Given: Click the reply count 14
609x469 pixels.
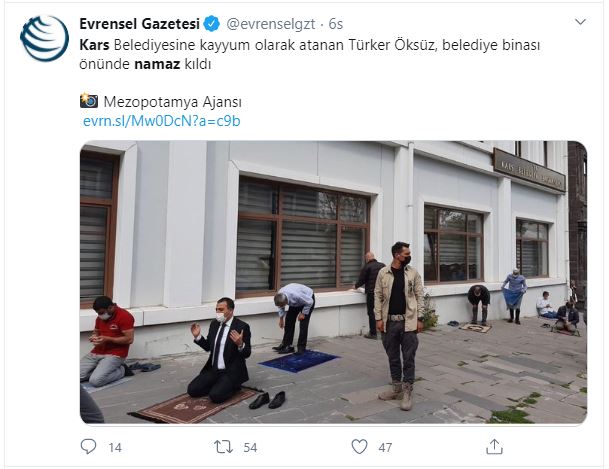Looking at the screenshot, I should (x=115, y=448).
